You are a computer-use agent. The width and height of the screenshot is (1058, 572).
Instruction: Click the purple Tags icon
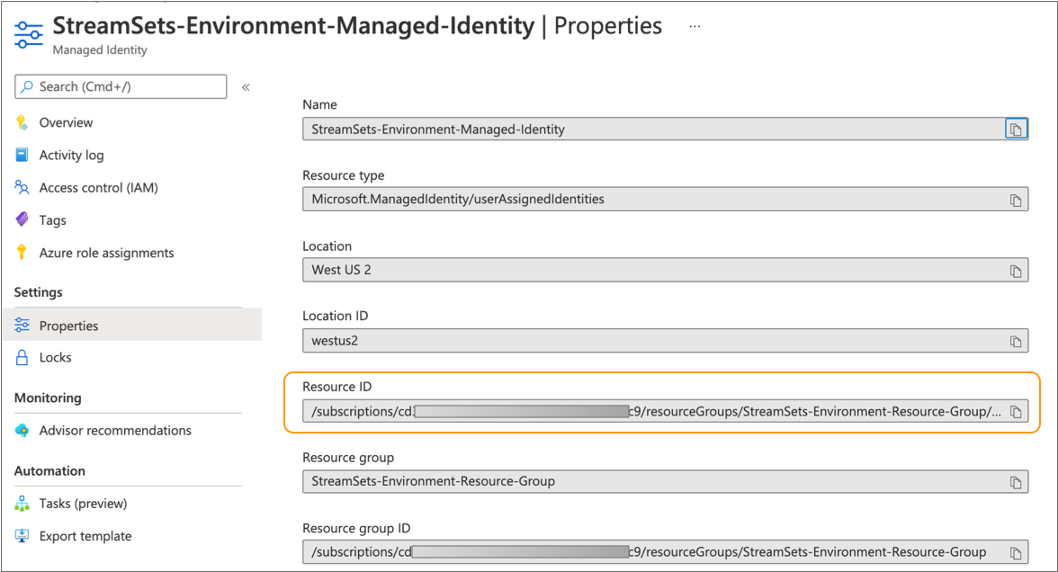click(x=22, y=219)
